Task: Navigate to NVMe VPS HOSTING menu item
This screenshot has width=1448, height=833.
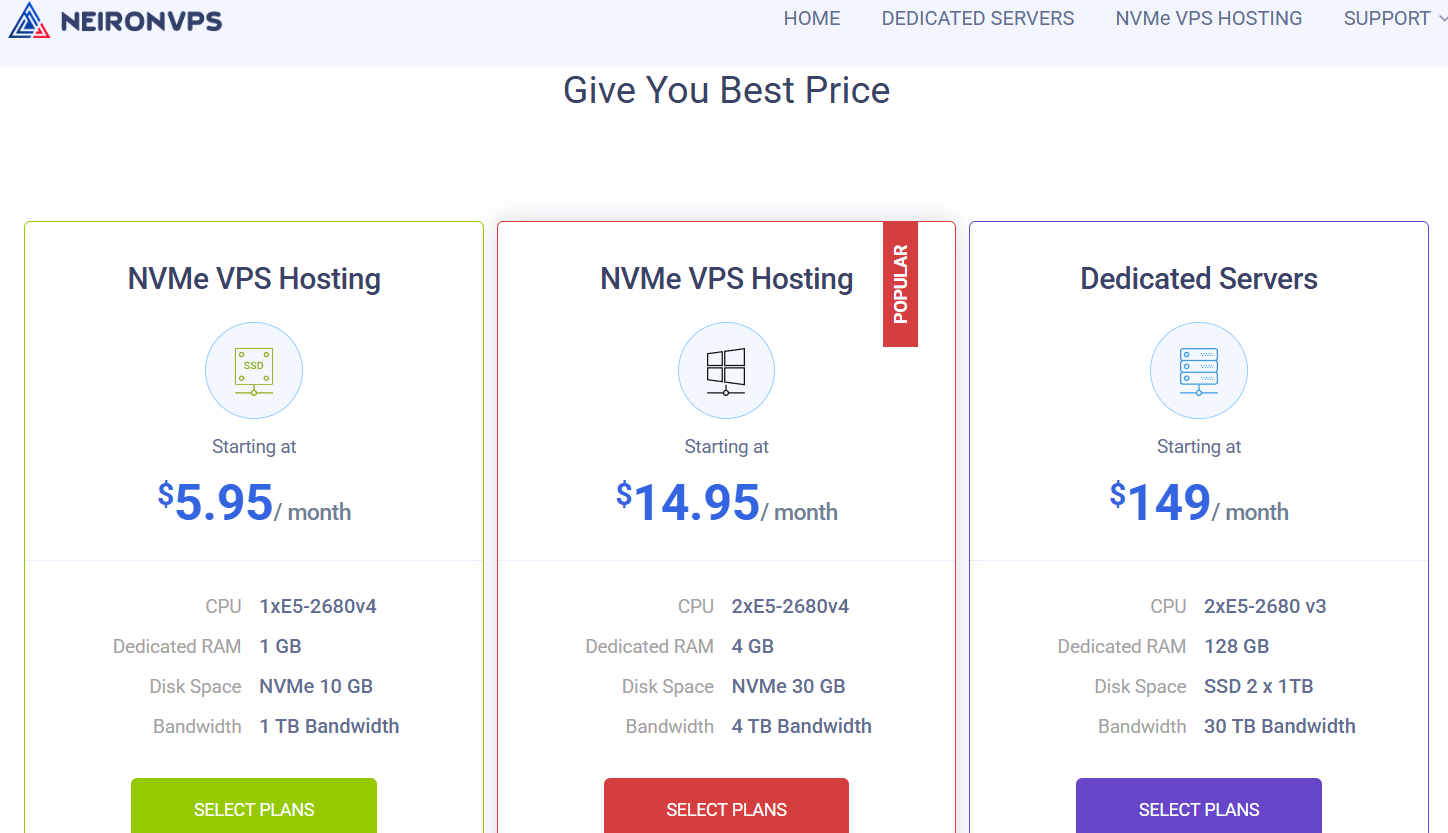Action: [x=1207, y=18]
